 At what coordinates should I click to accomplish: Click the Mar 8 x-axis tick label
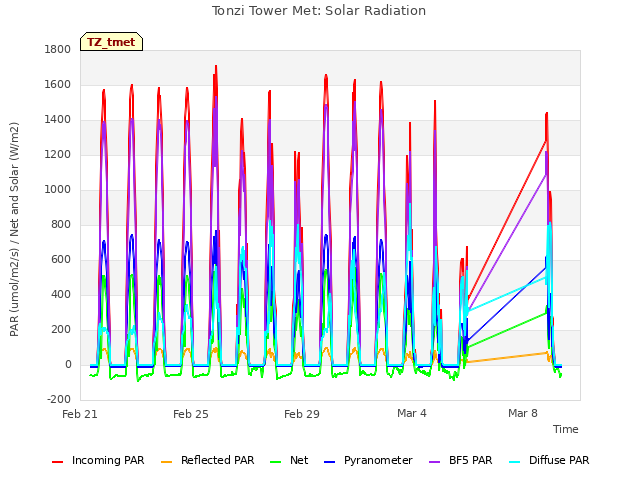(x=523, y=413)
